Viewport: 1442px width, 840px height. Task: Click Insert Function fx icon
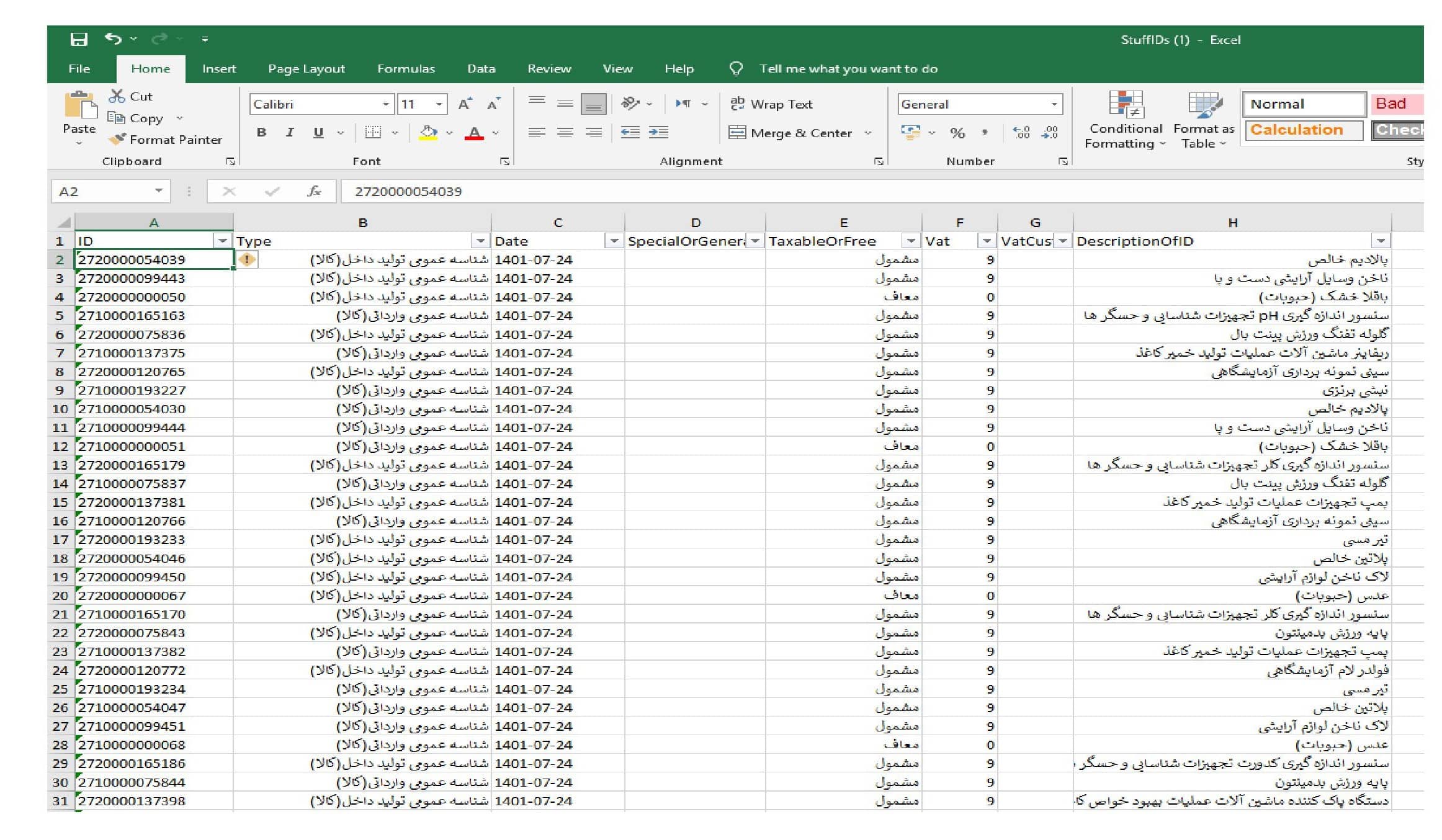point(315,191)
